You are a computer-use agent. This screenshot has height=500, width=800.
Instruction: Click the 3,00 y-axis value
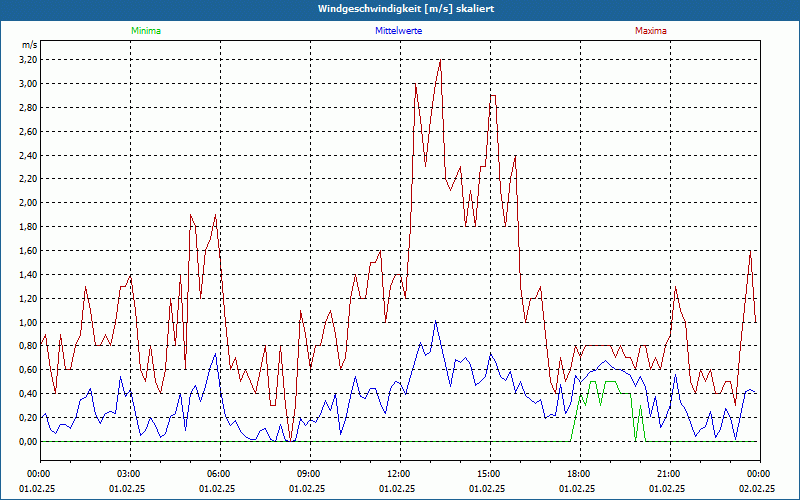[x=28, y=84]
